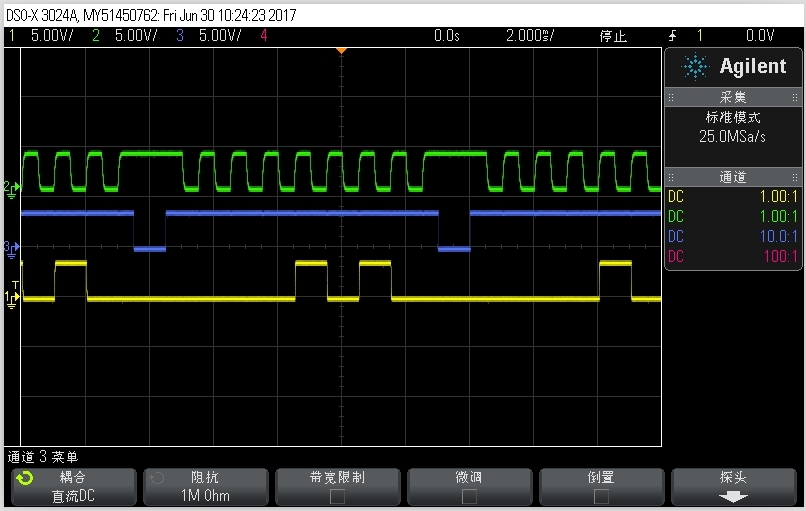Click the channel panel header
The width and height of the screenshot is (806, 511).
733,177
